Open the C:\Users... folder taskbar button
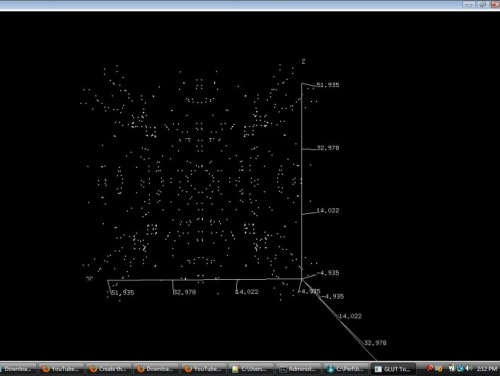This screenshot has width=500, height=376. [251, 369]
